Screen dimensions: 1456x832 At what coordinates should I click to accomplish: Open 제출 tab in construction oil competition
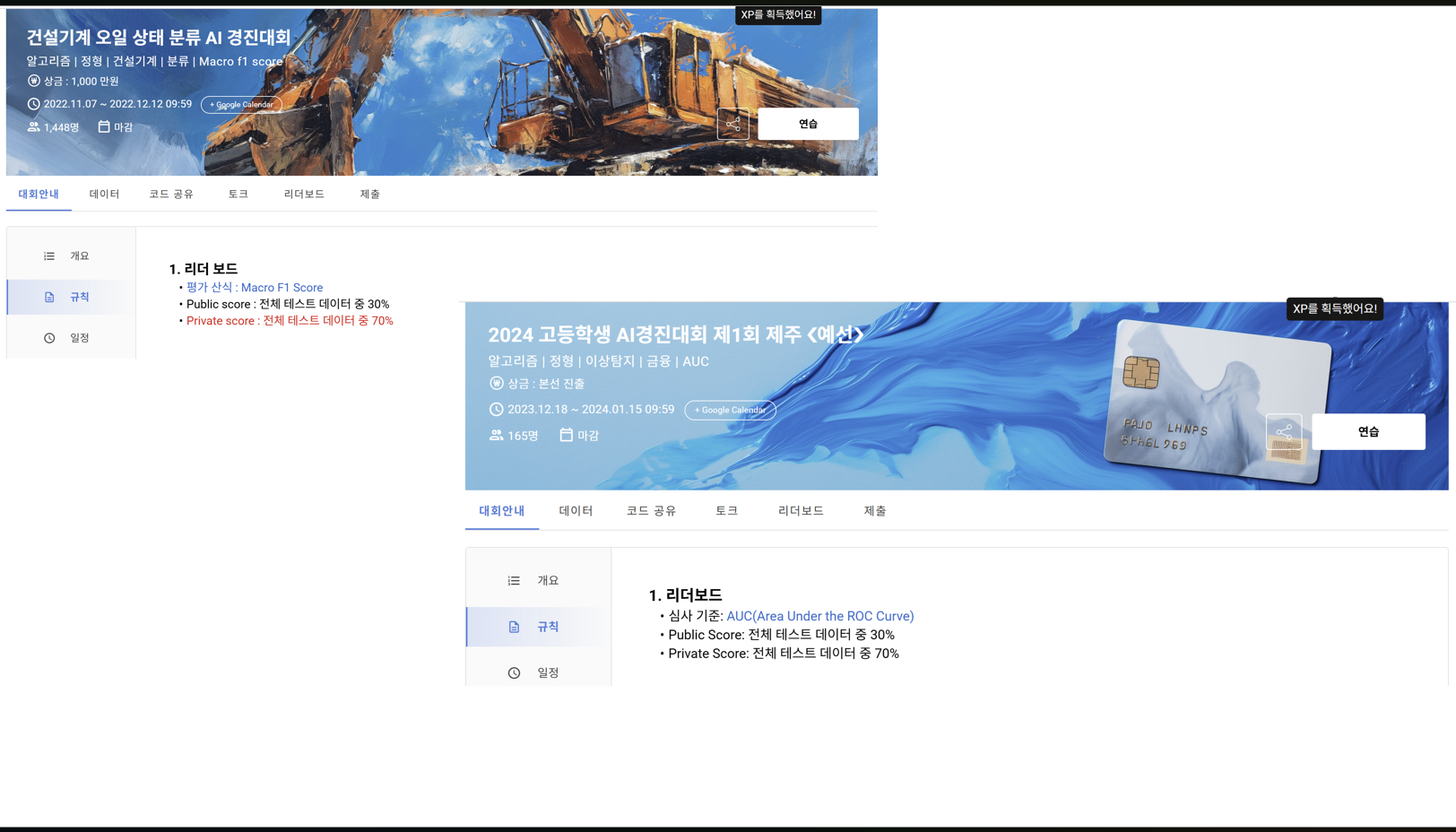(x=370, y=194)
